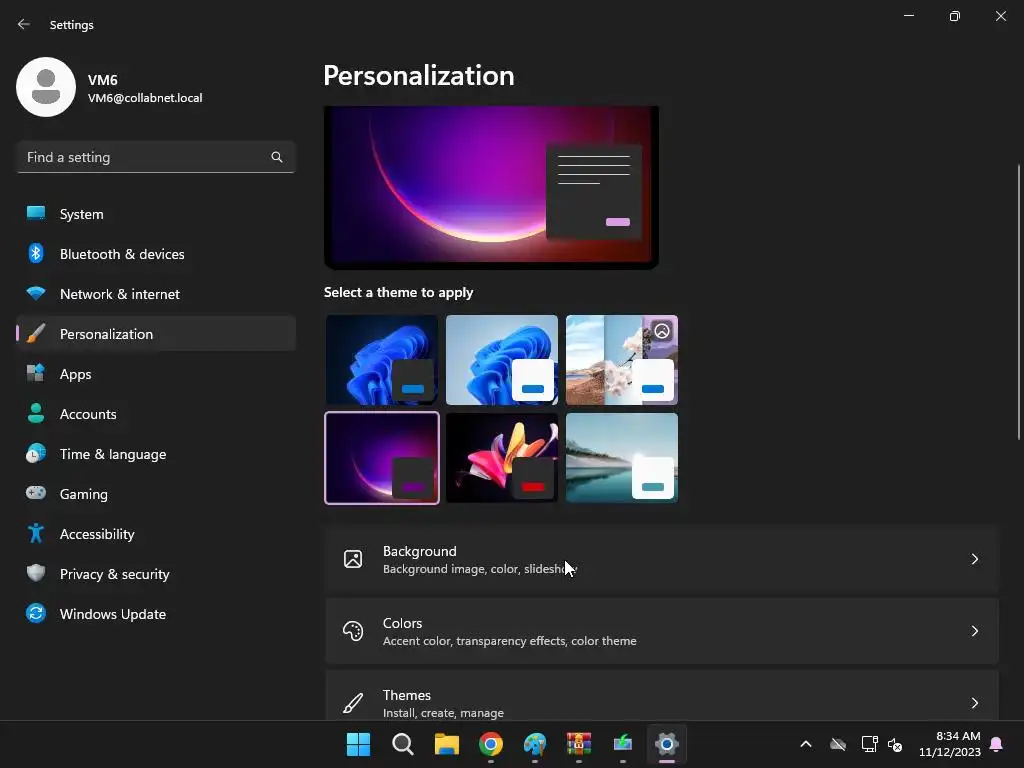The height and width of the screenshot is (768, 1024).
Task: Go to Apps settings
Action: pyautogui.click(x=156, y=374)
